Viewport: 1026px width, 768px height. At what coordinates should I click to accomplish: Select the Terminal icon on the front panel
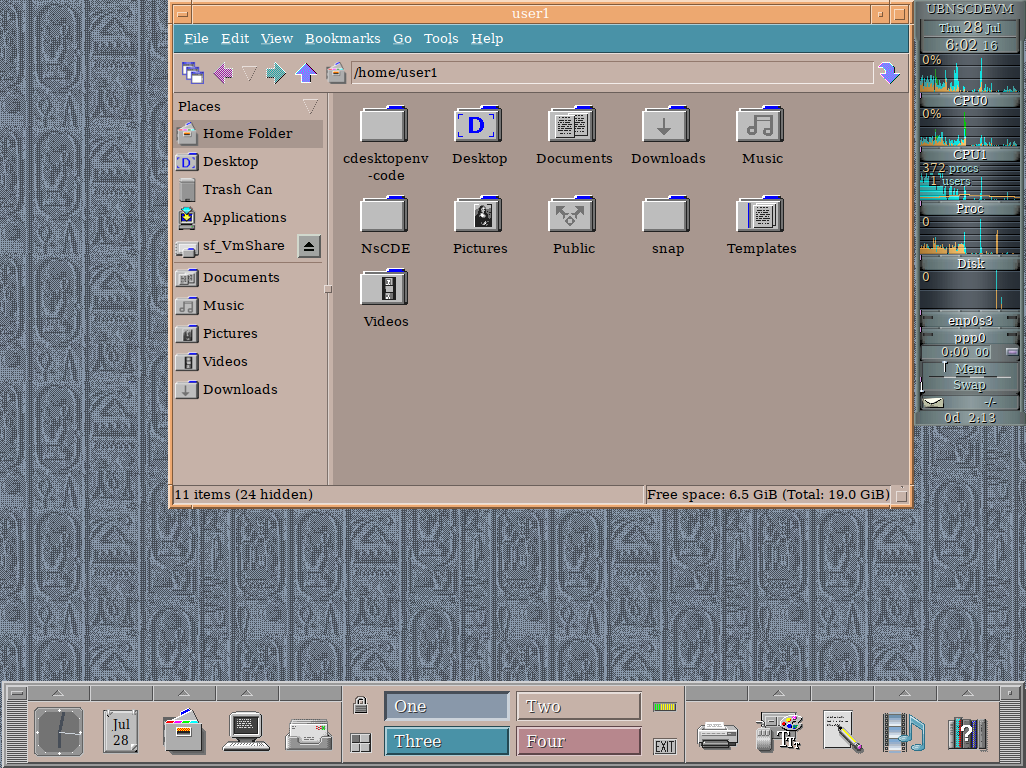(245, 732)
